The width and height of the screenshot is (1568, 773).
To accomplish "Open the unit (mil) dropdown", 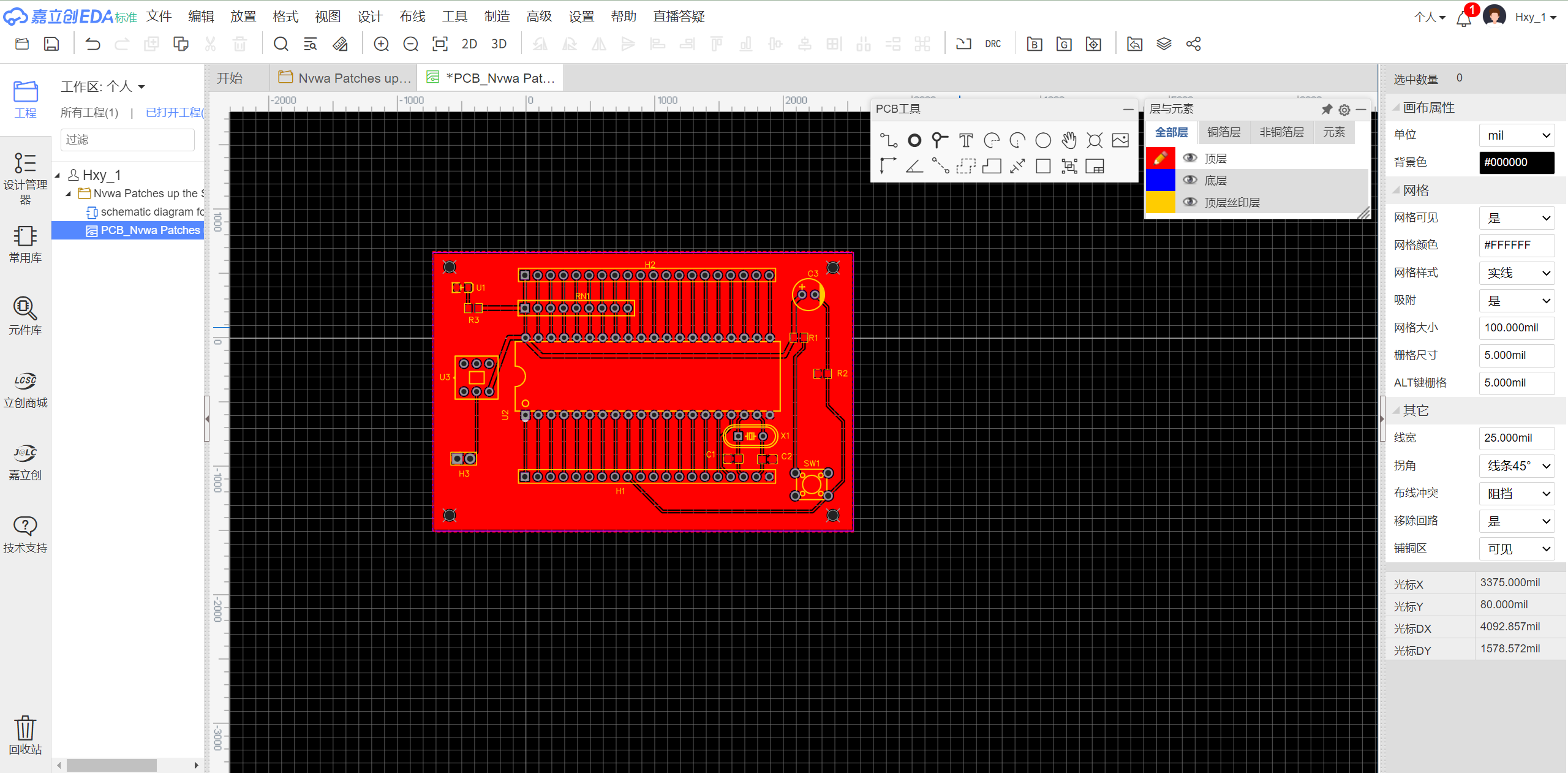I will tap(1517, 135).
